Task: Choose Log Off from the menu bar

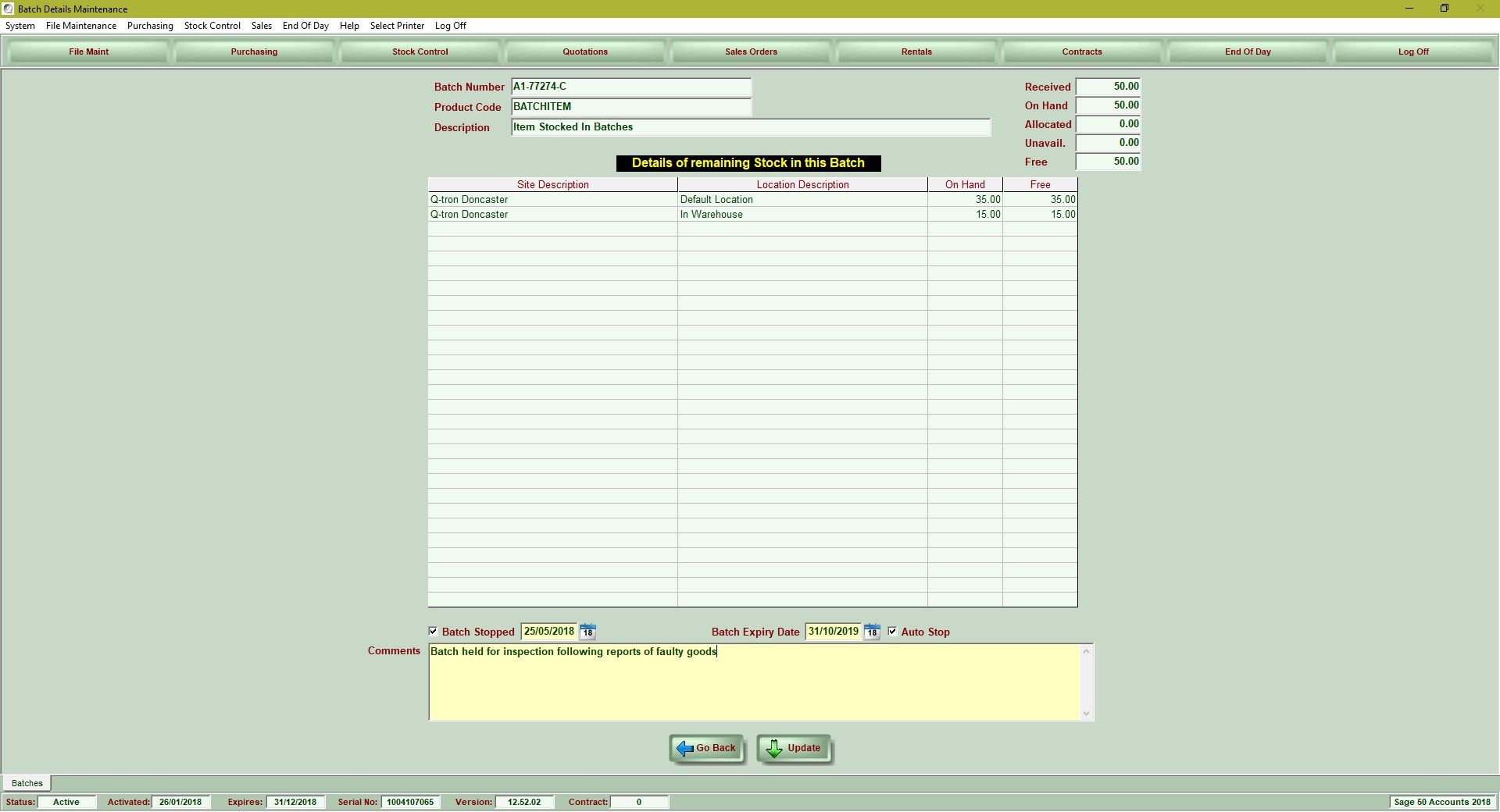Action: coord(451,26)
